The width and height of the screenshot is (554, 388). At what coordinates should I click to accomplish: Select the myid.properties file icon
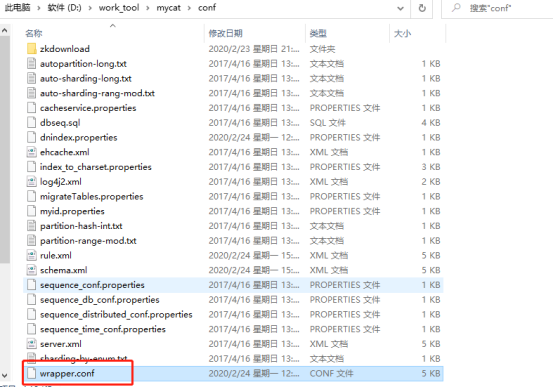[x=31, y=211]
